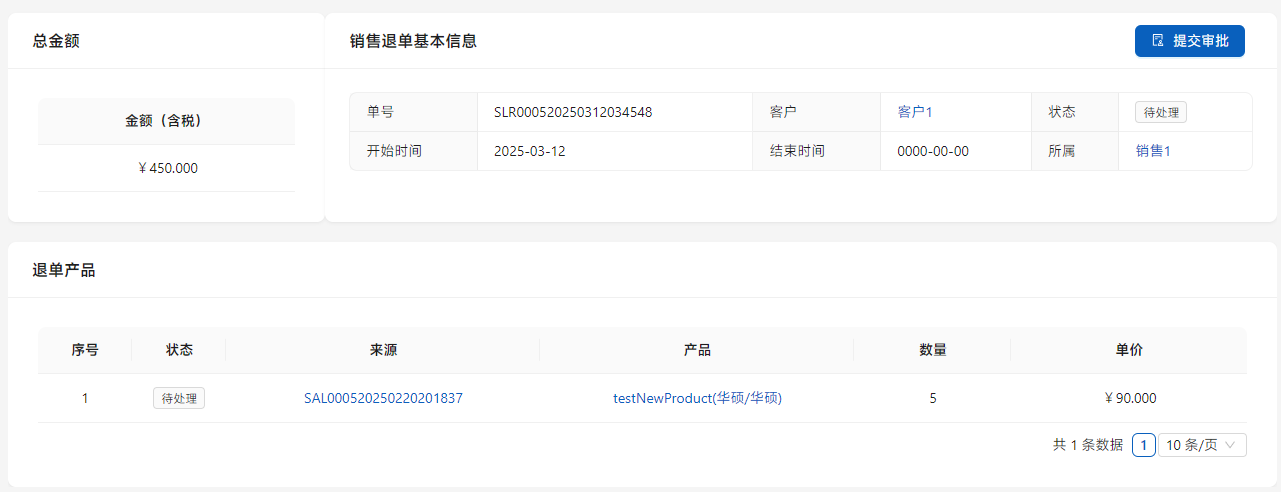Open the 销售1 department link
The width and height of the screenshot is (1281, 492).
point(1152,151)
